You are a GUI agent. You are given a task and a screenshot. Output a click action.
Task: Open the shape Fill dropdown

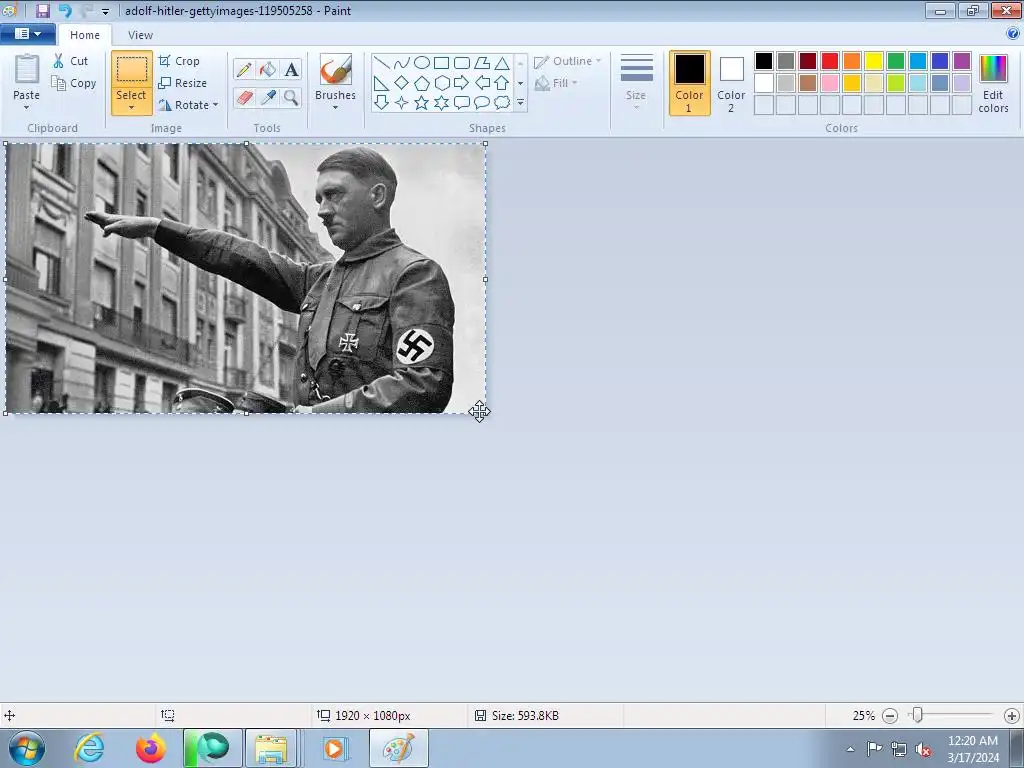pos(556,83)
